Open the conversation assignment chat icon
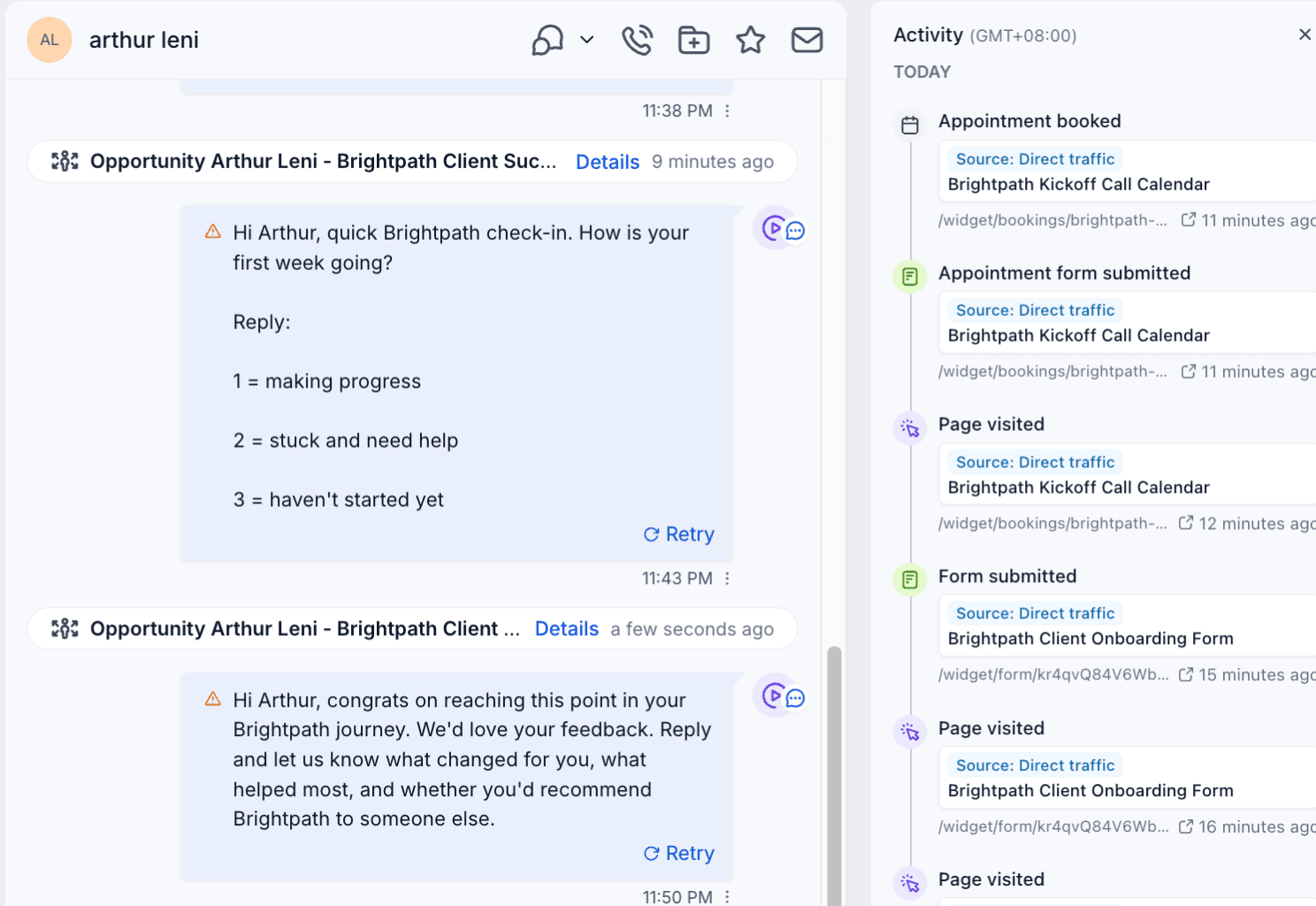This screenshot has width=1316, height=906. tap(547, 40)
